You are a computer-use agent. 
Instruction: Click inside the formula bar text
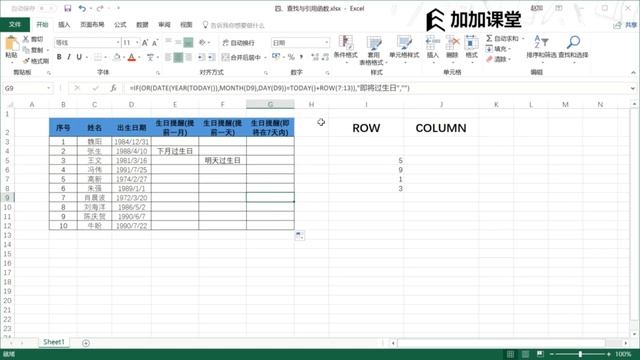(269, 88)
